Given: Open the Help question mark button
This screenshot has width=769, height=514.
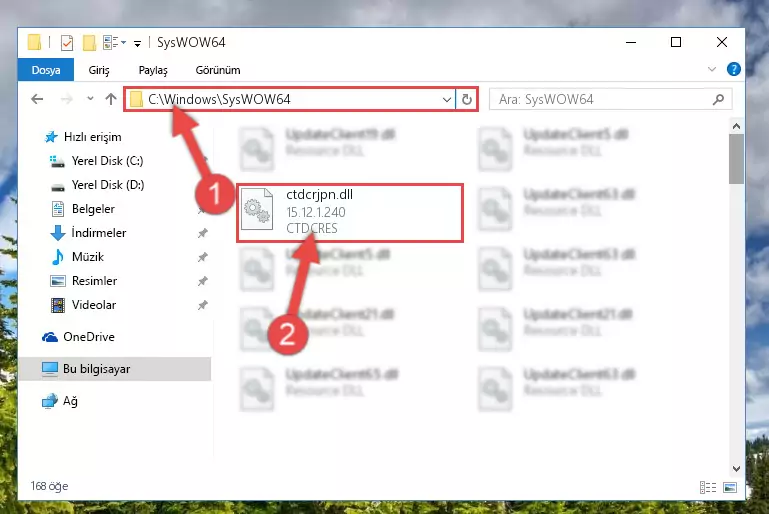Looking at the screenshot, I should (x=734, y=69).
